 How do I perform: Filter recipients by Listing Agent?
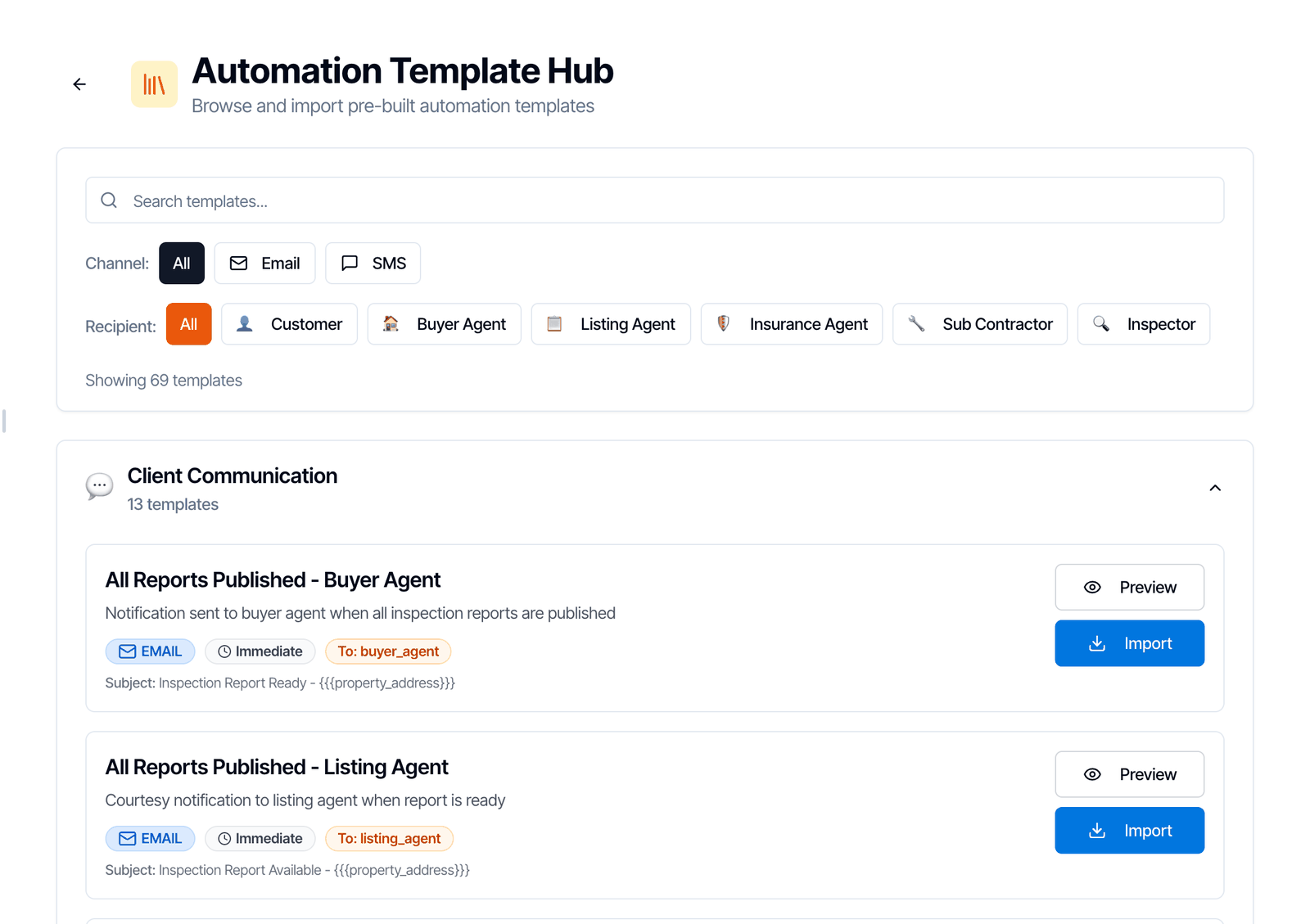[611, 324]
